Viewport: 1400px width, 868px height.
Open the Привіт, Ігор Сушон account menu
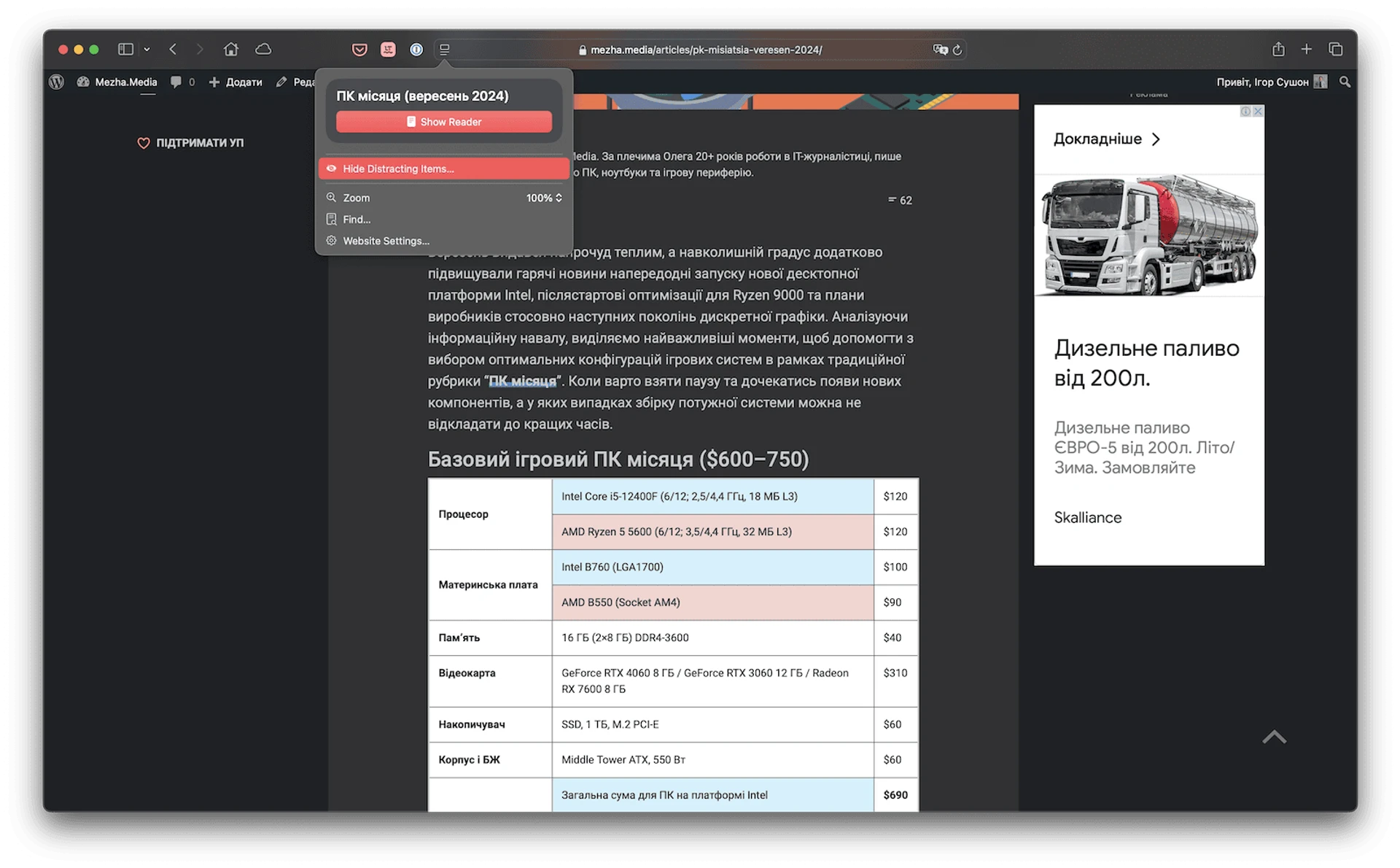click(1272, 82)
